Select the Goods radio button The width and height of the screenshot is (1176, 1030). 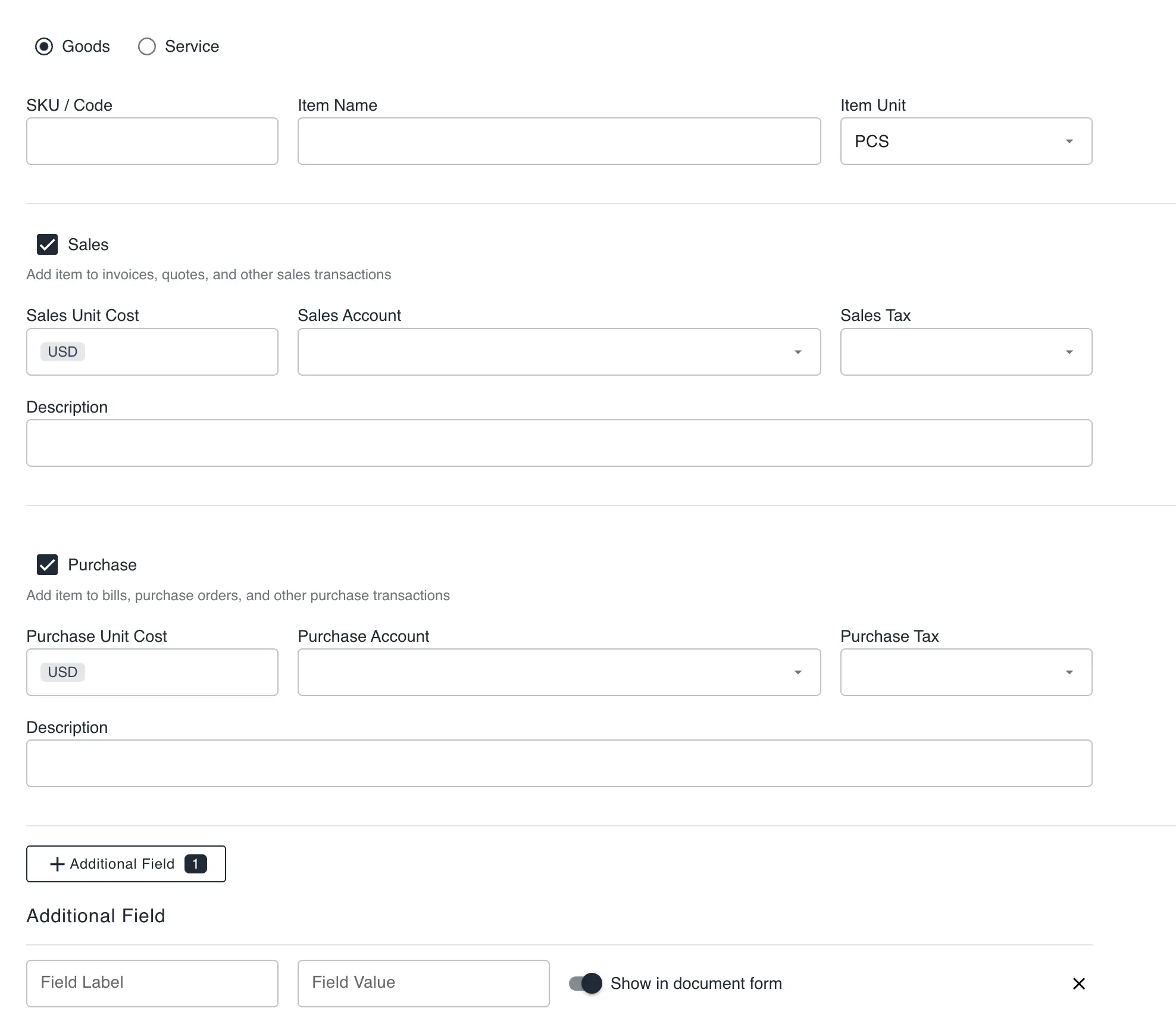(45, 46)
